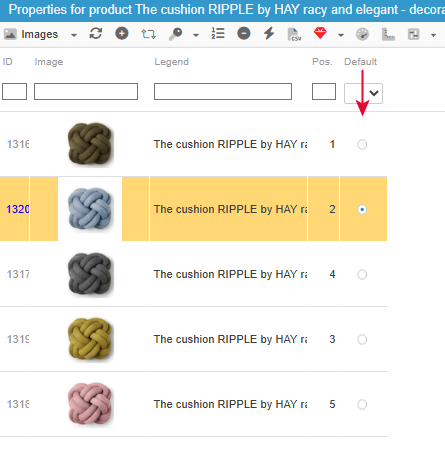Click legend text of row 1317
Screen dimensions: 445x453
(x=230, y=274)
